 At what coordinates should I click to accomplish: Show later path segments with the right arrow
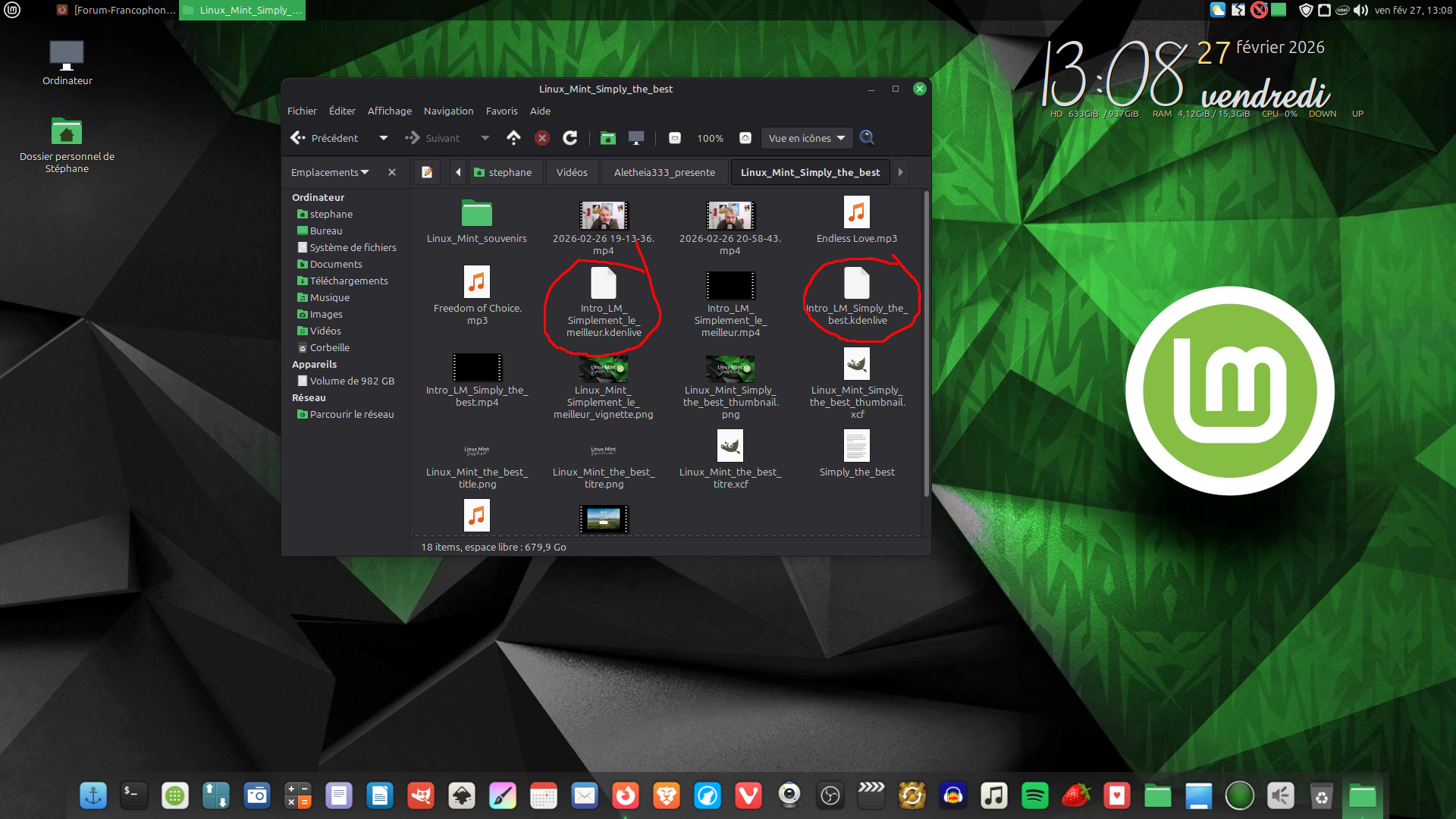901,172
